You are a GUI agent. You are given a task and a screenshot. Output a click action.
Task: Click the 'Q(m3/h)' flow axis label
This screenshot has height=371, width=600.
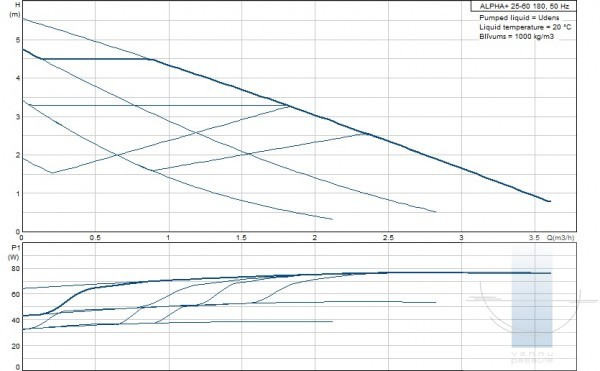[x=561, y=238]
